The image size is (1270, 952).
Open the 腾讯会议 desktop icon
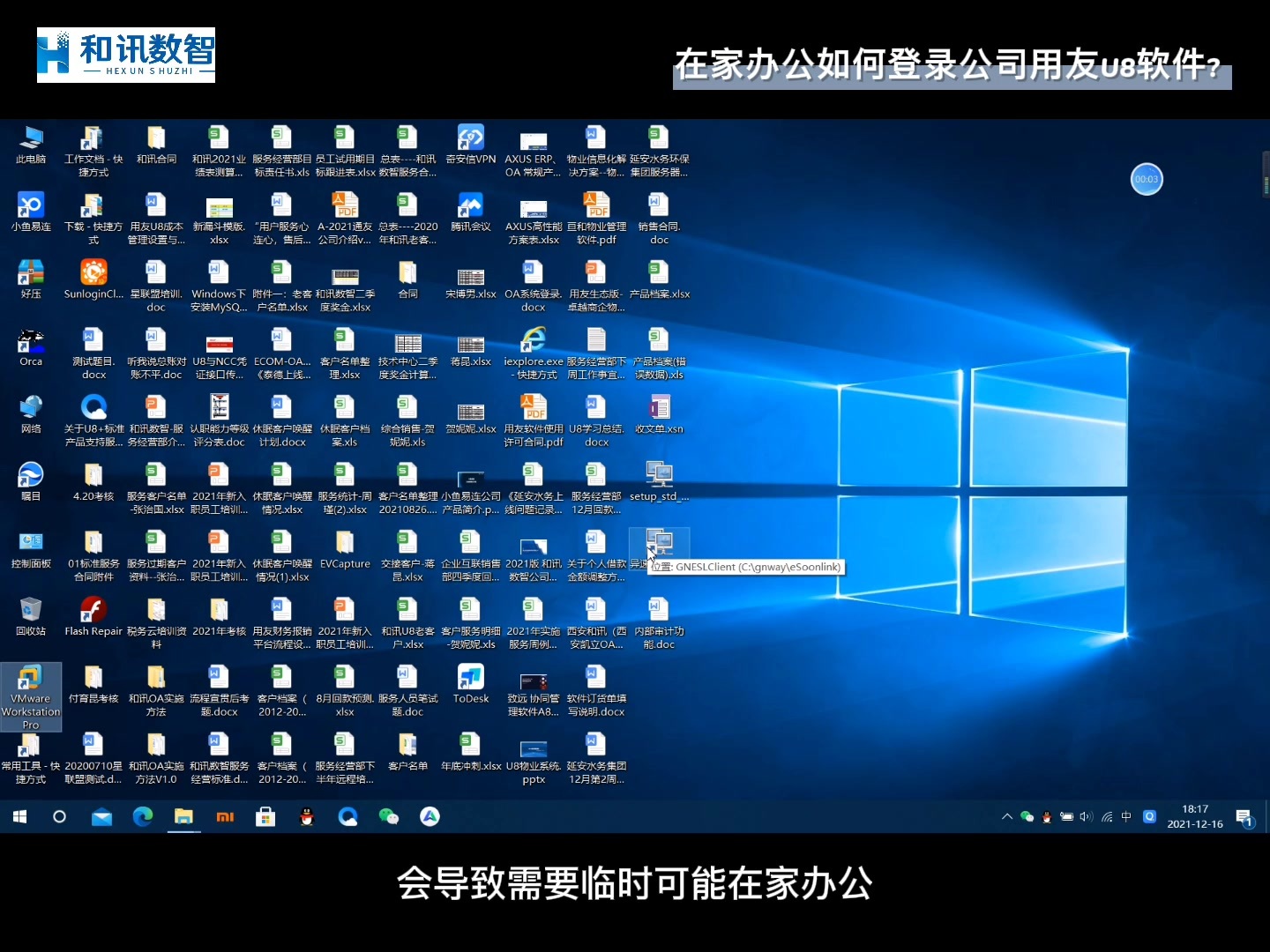(470, 212)
